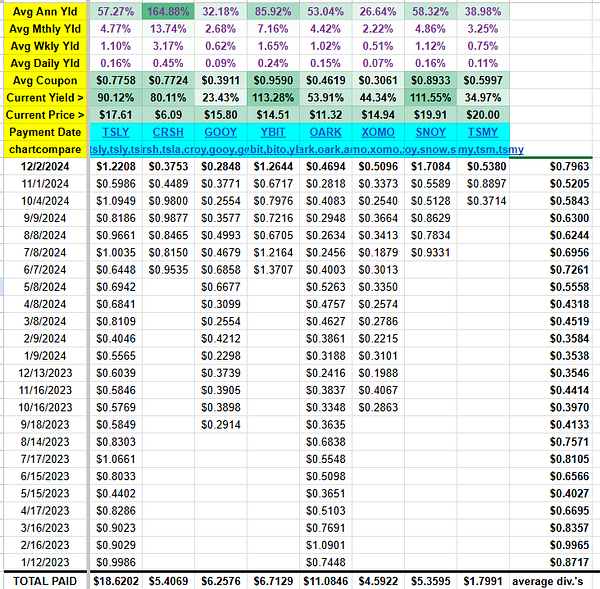The image size is (600, 589).
Task: Select the 12/2/2024 date cell
Action: (45, 166)
